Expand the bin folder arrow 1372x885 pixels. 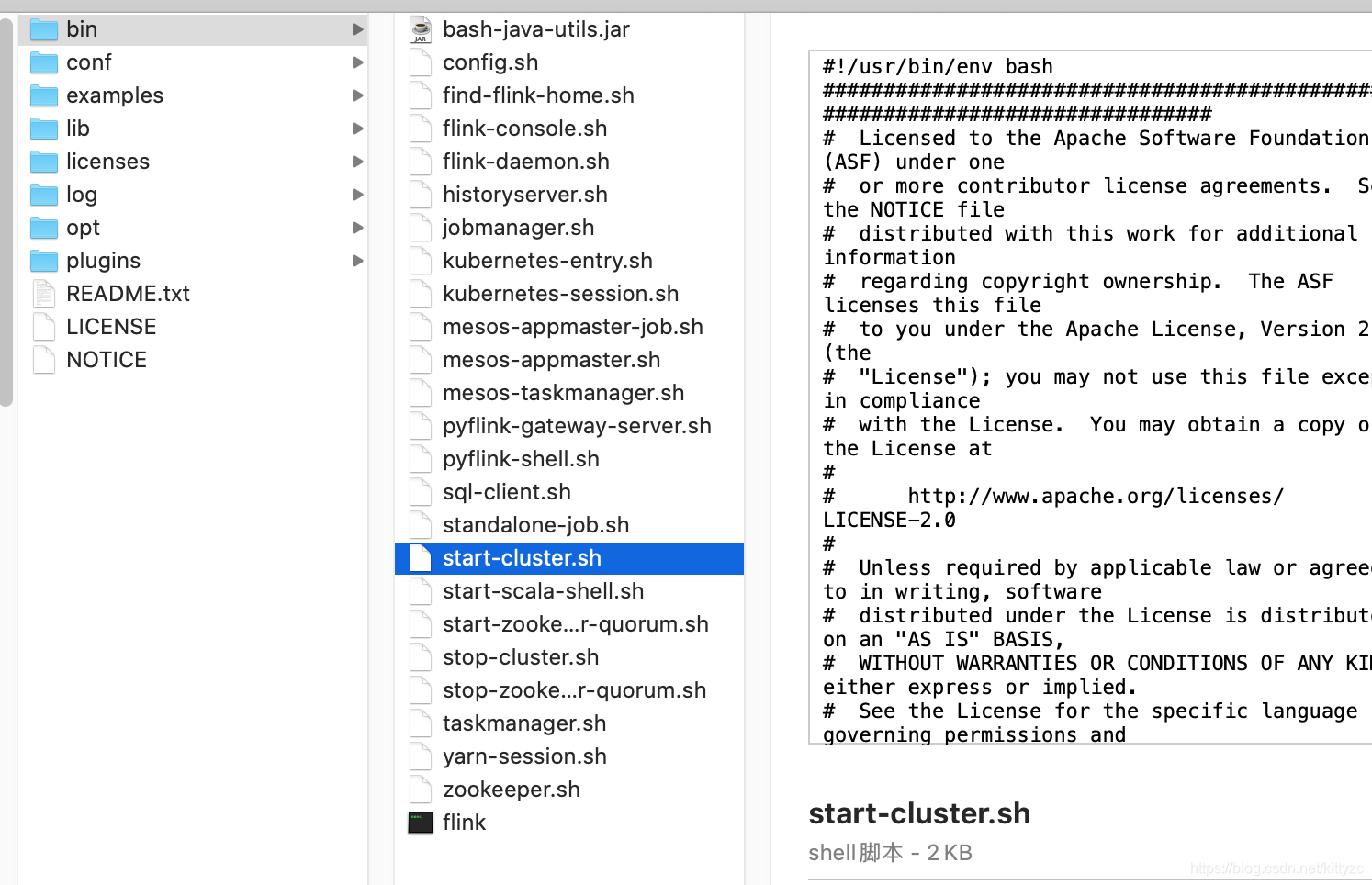pyautogui.click(x=357, y=29)
